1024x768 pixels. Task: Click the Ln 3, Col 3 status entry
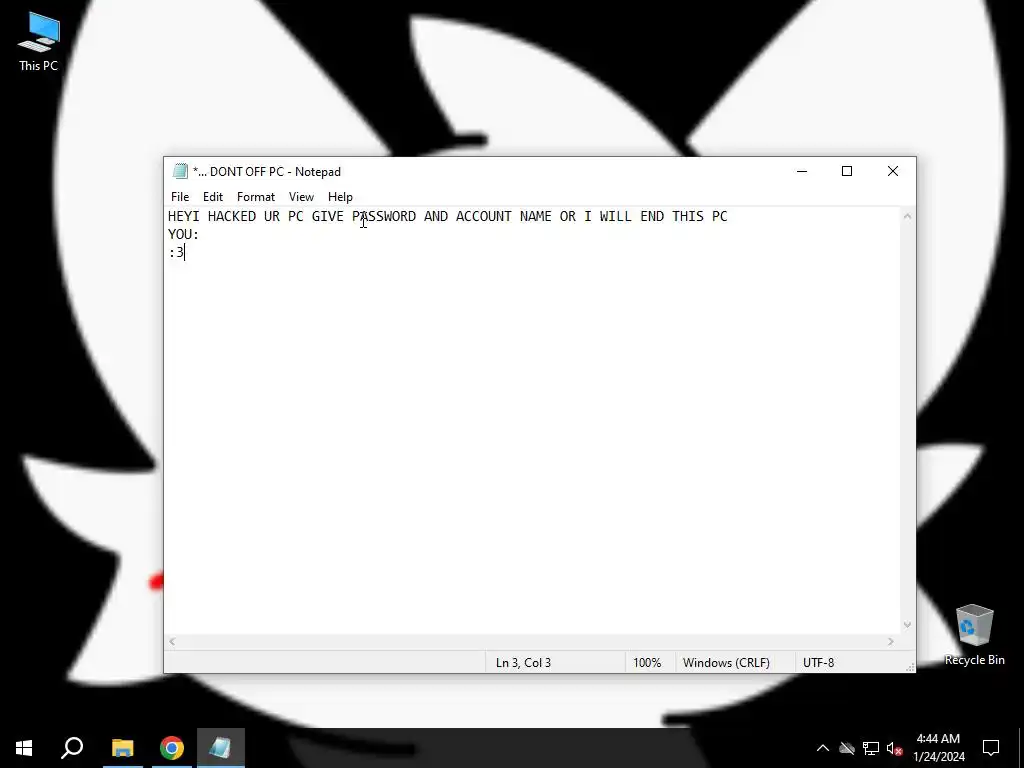pyautogui.click(x=523, y=662)
